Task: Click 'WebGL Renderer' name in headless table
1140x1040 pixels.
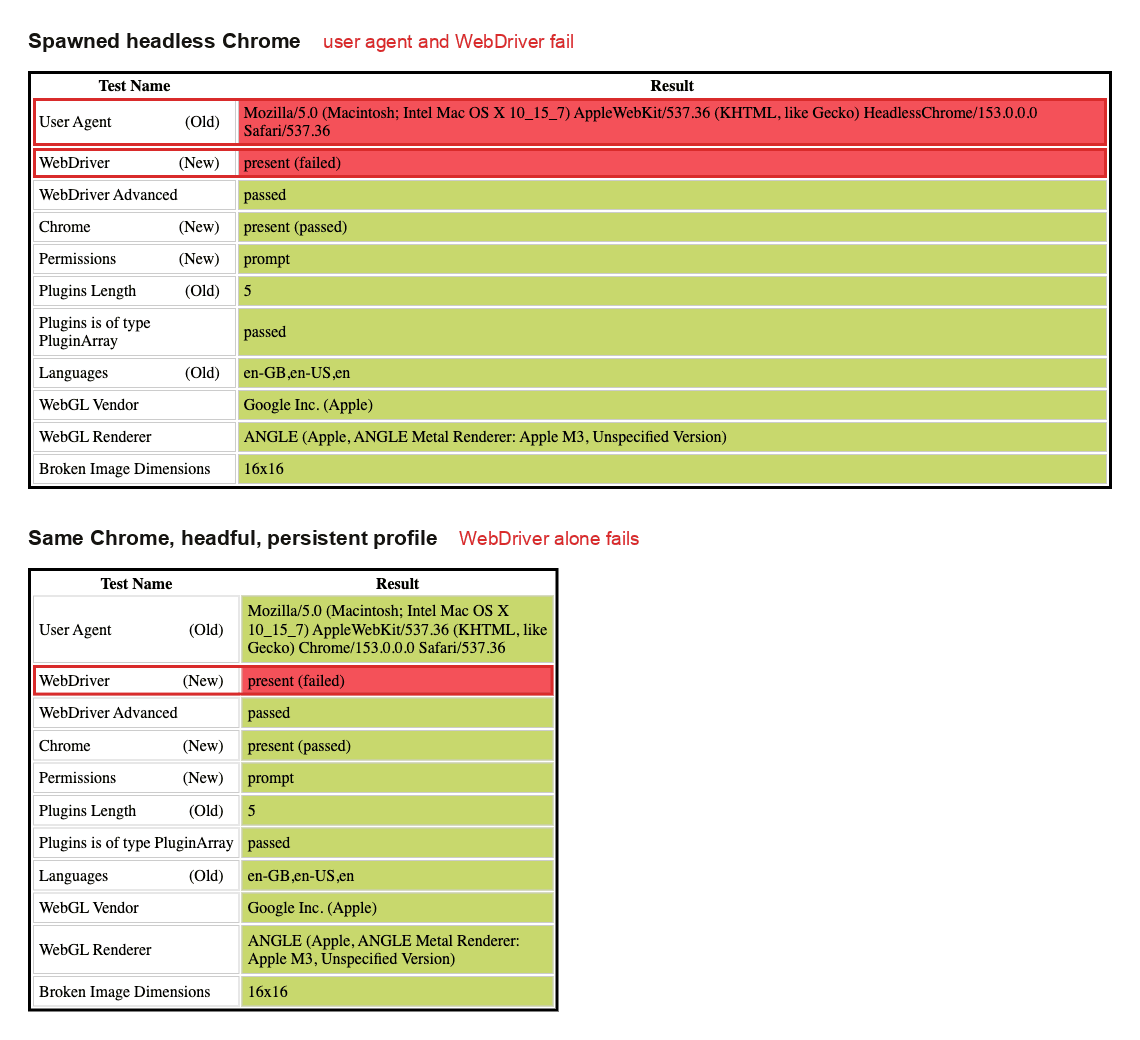Action: pos(135,437)
